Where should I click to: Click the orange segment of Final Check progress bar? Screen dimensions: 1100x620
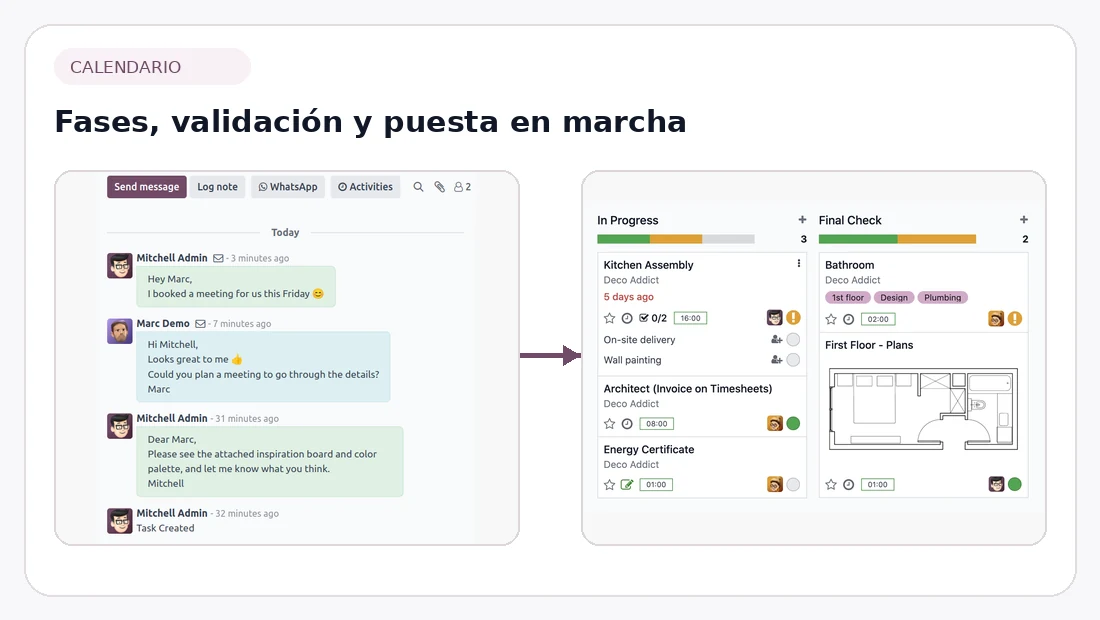[x=937, y=239]
